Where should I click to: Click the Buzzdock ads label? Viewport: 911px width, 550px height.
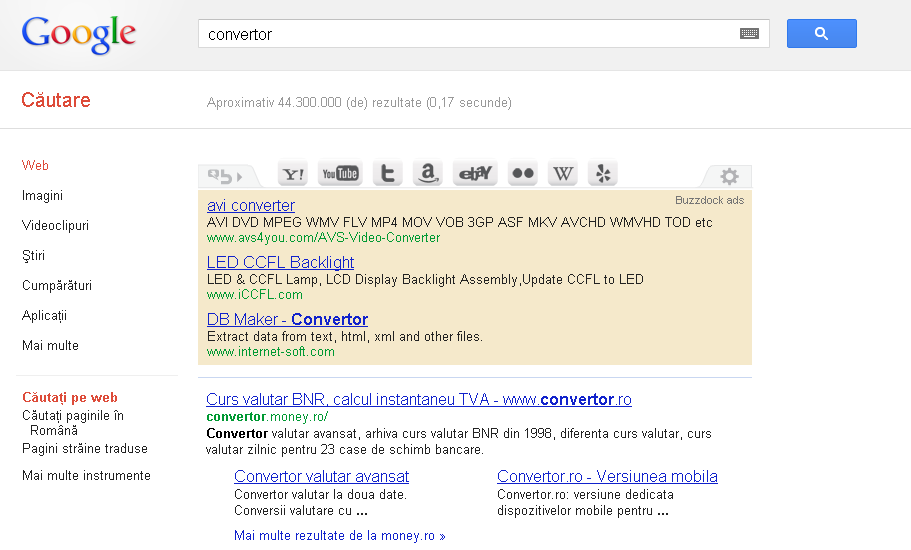click(709, 200)
